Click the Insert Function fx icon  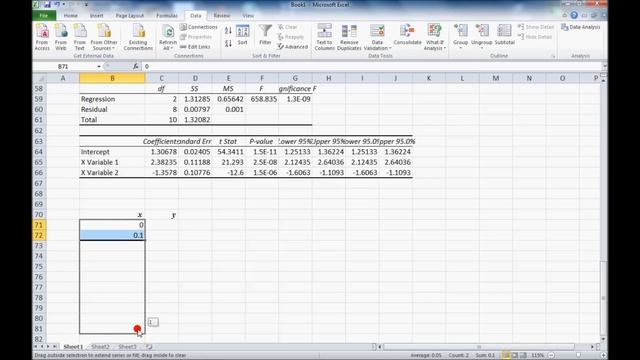click(136, 66)
